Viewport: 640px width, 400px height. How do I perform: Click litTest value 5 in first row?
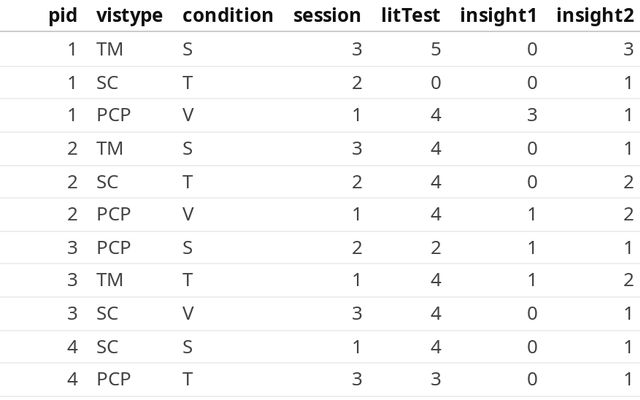coord(435,49)
